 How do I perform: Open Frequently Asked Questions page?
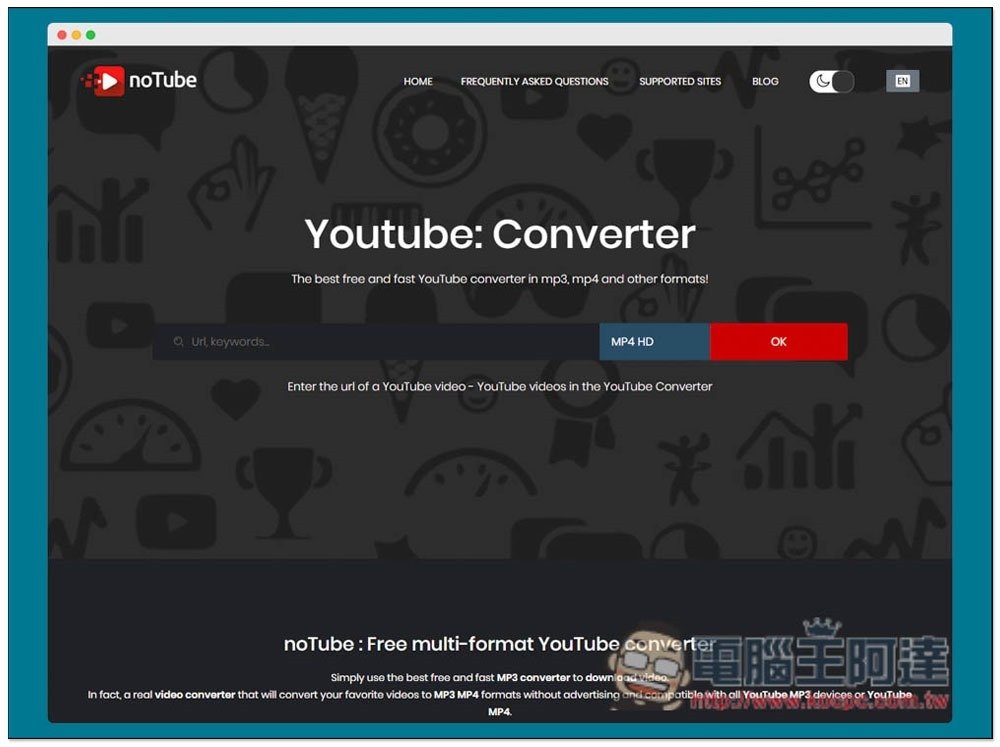tap(534, 82)
